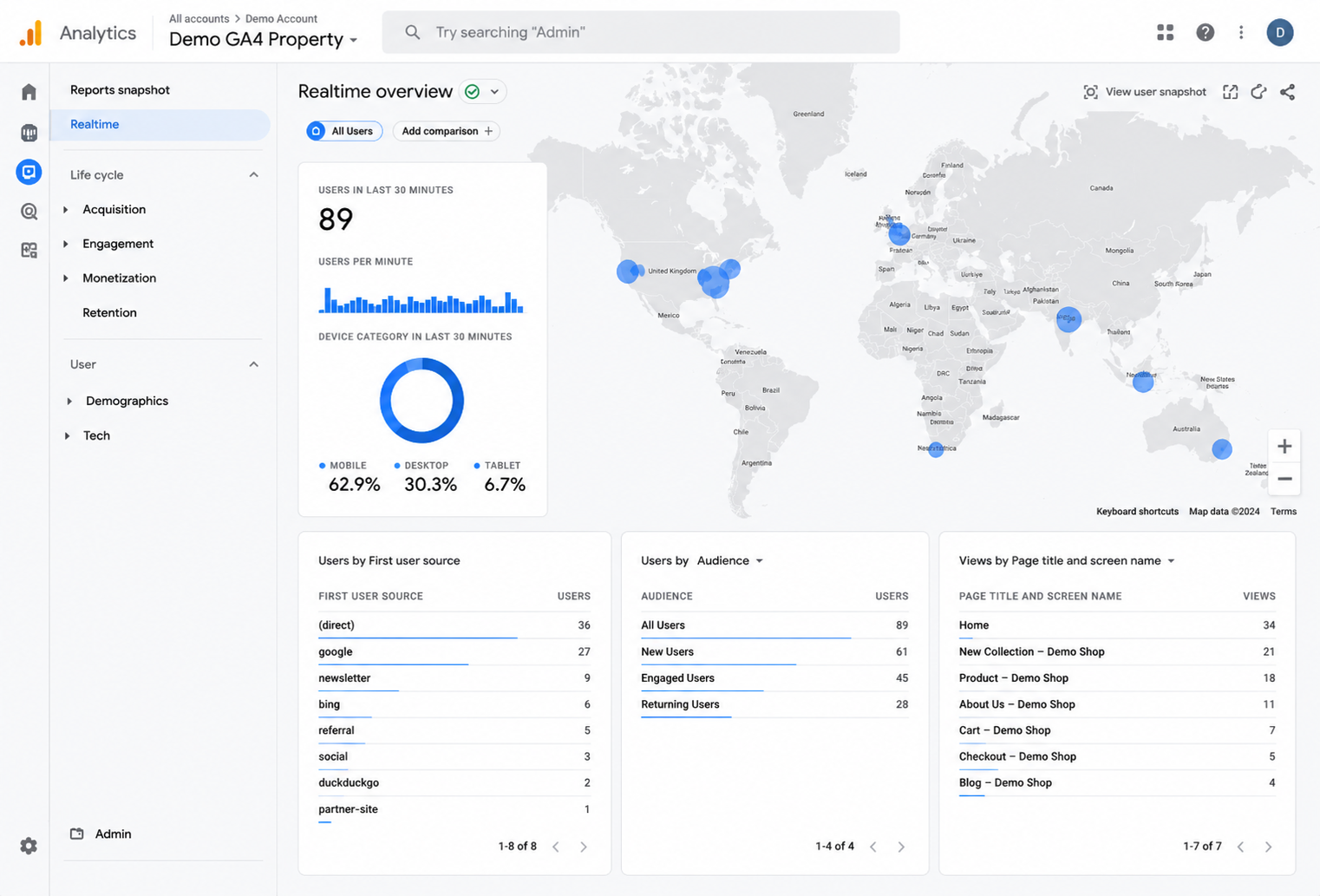1320x896 pixels.
Task: Select the duckduckgo source row
Action: 454,782
